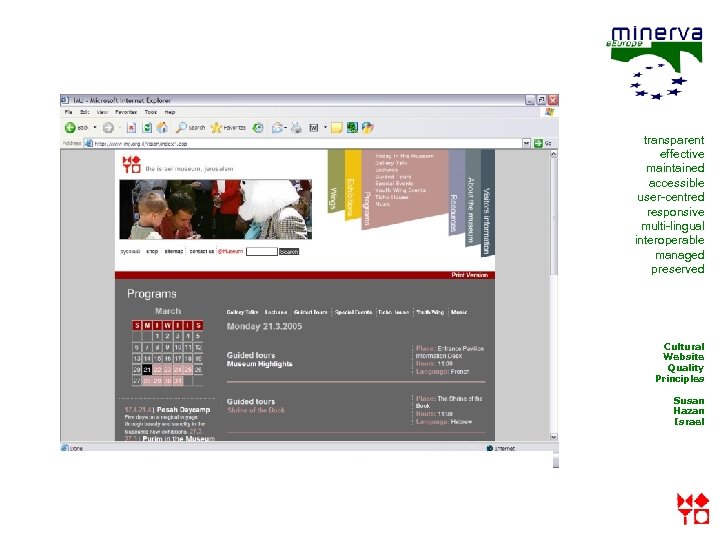Click the History icon in toolbar
The image size is (720, 540).
[258, 128]
